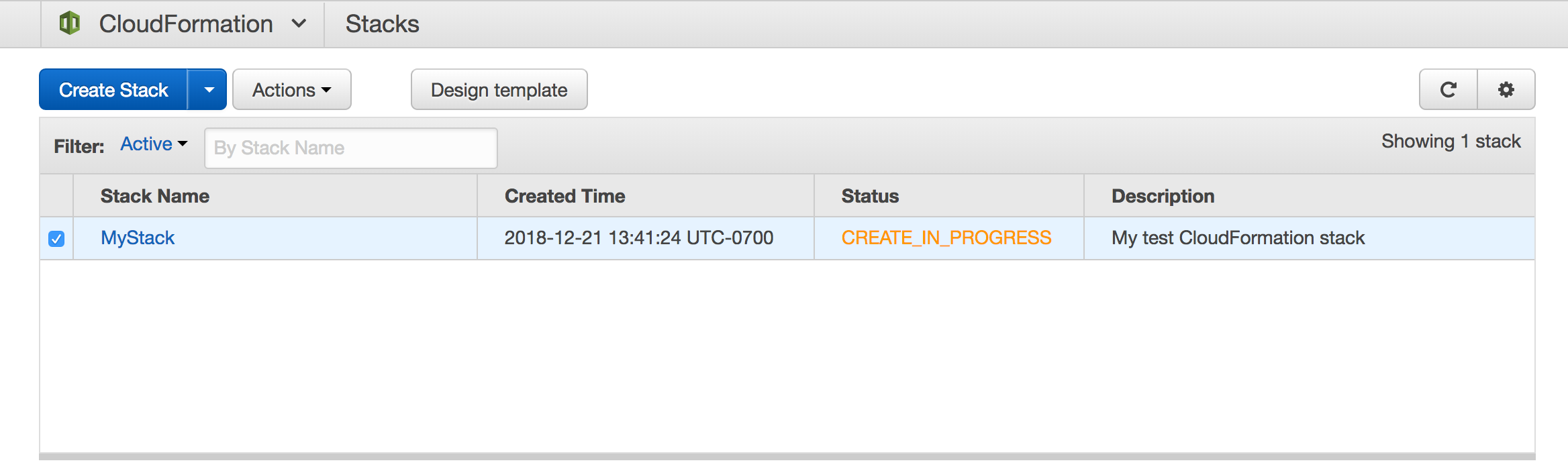Uncheck the MyStack row checkbox

pyautogui.click(x=56, y=238)
